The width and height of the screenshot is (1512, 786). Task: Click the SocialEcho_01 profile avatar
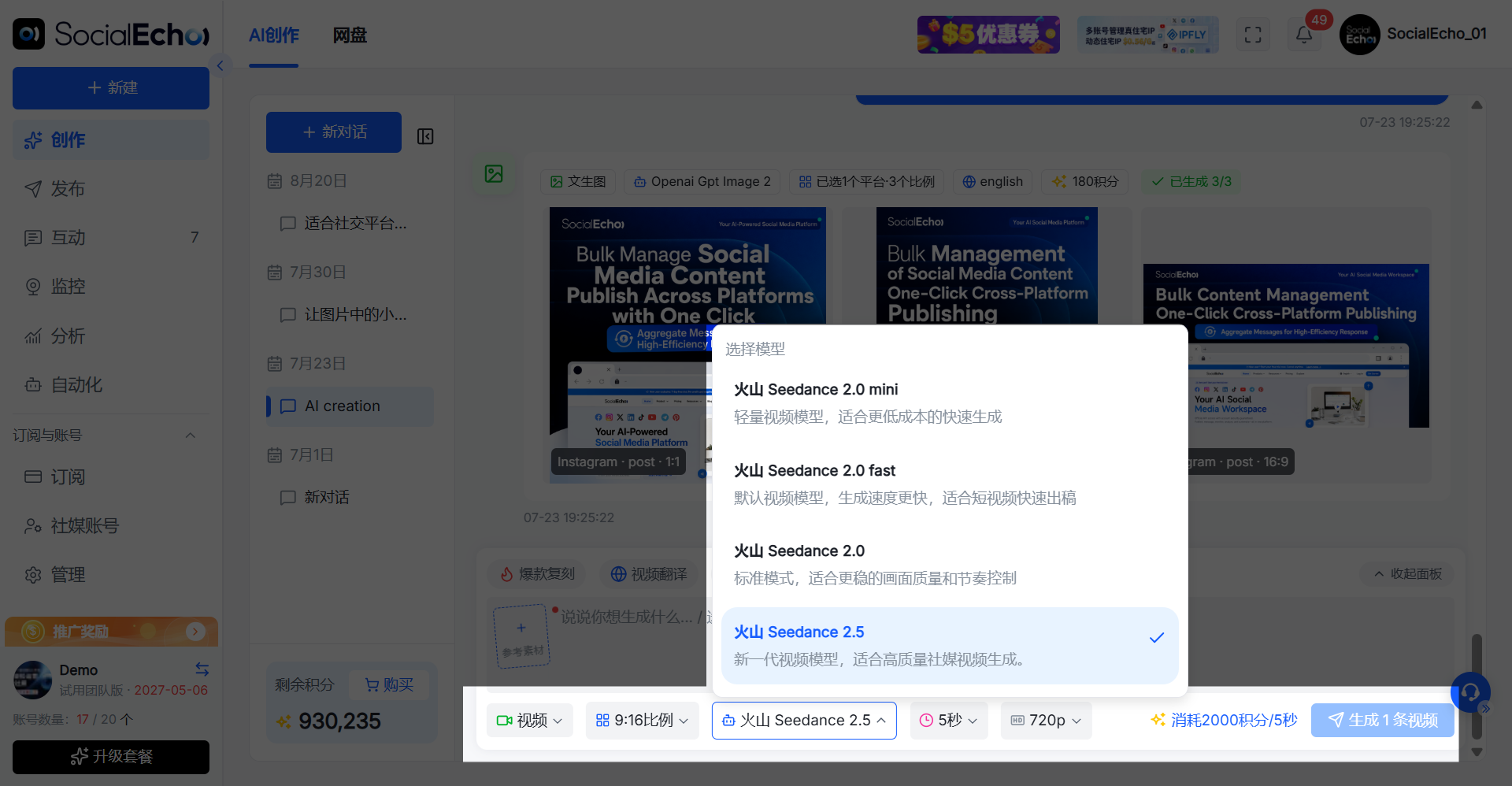click(1360, 35)
